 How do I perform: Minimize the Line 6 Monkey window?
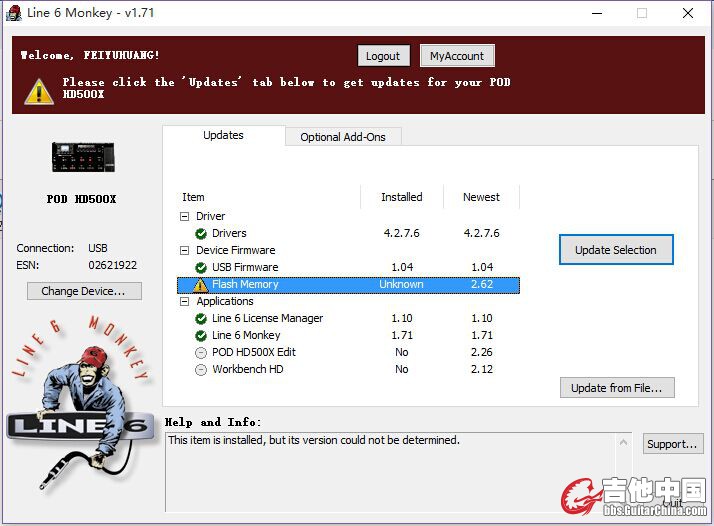coord(597,13)
